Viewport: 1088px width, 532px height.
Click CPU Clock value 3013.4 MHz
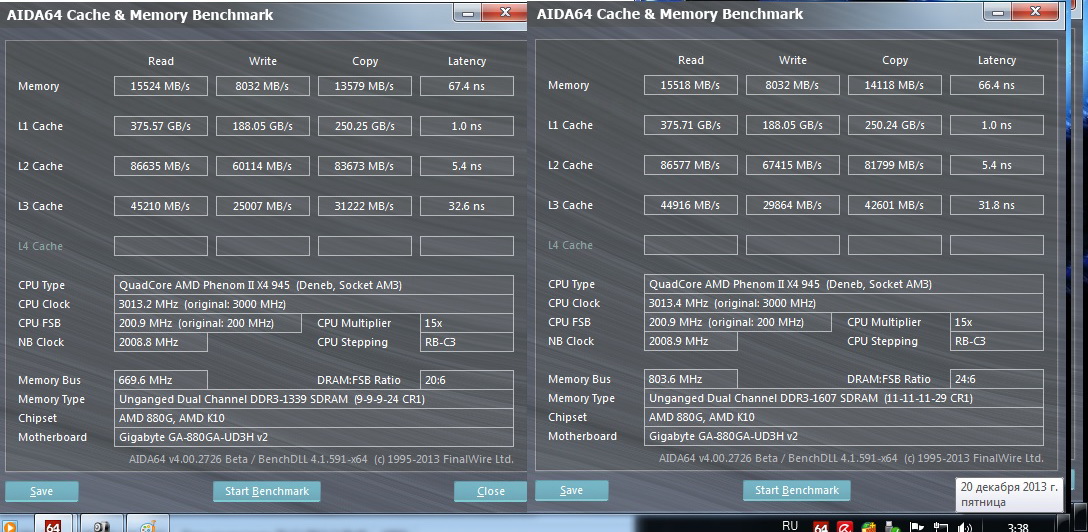[844, 303]
